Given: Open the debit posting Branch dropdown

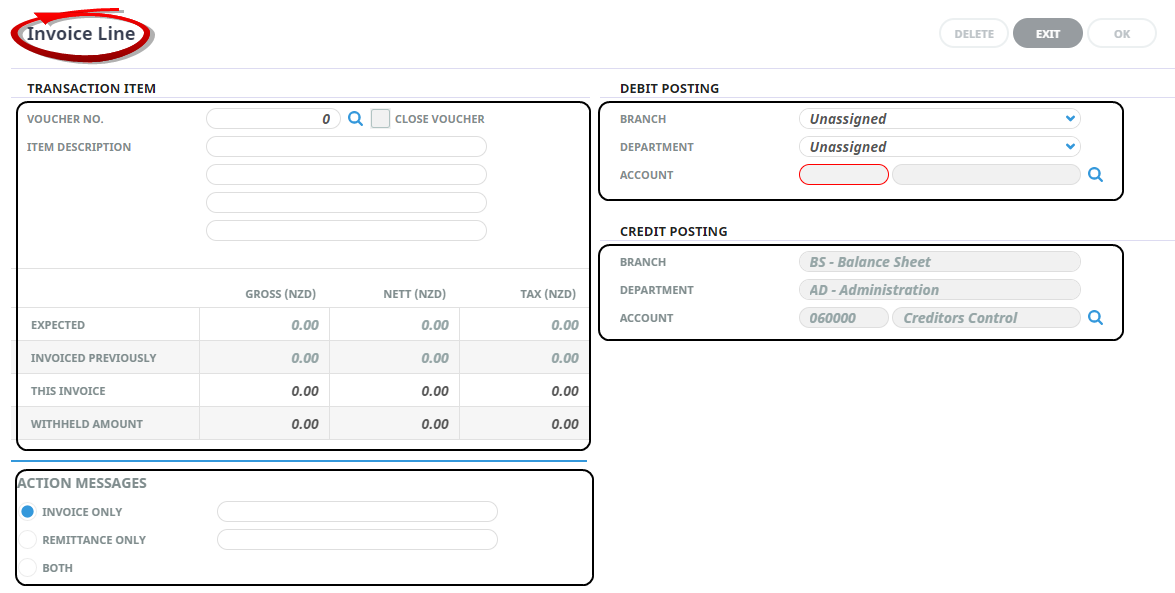Looking at the screenshot, I should (939, 119).
